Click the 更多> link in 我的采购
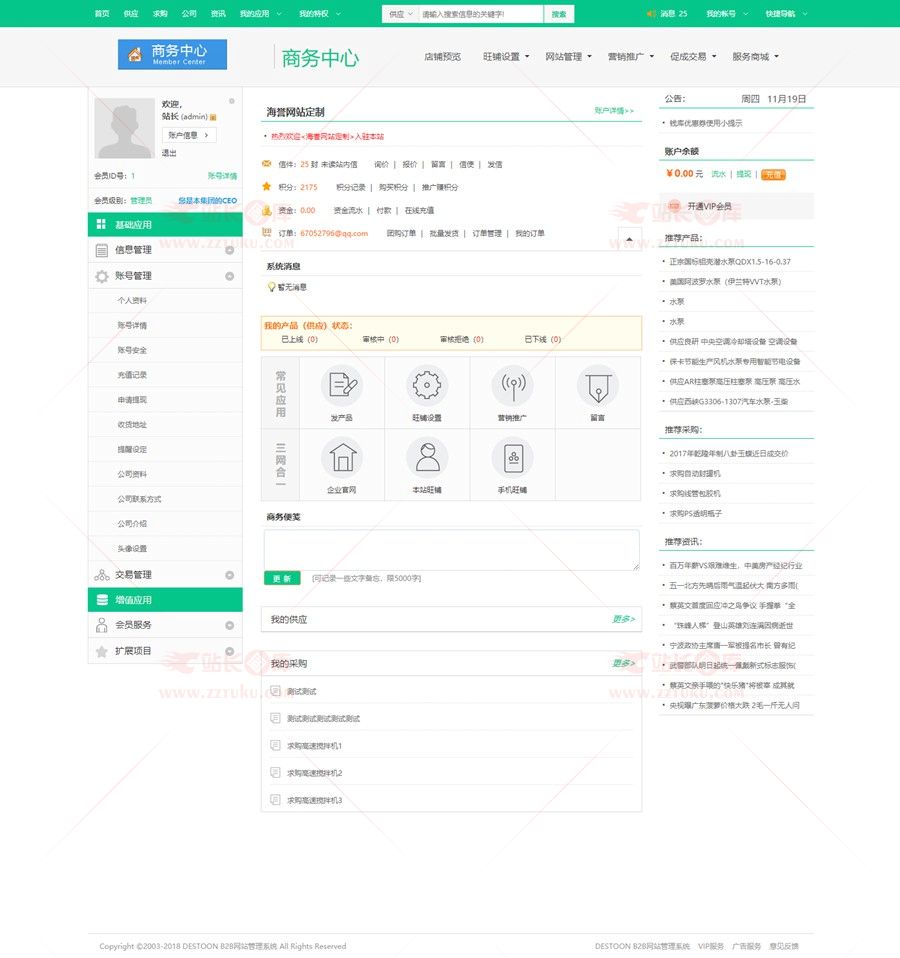This screenshot has height=958, width=900. tap(623, 663)
